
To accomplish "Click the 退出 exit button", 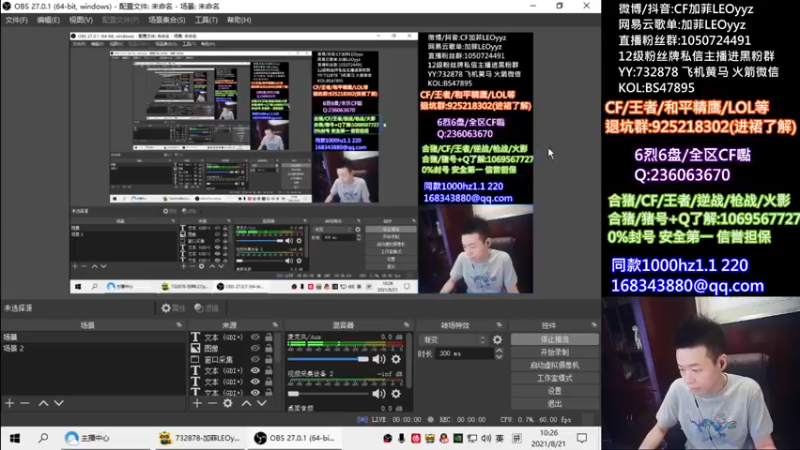I will [x=555, y=404].
